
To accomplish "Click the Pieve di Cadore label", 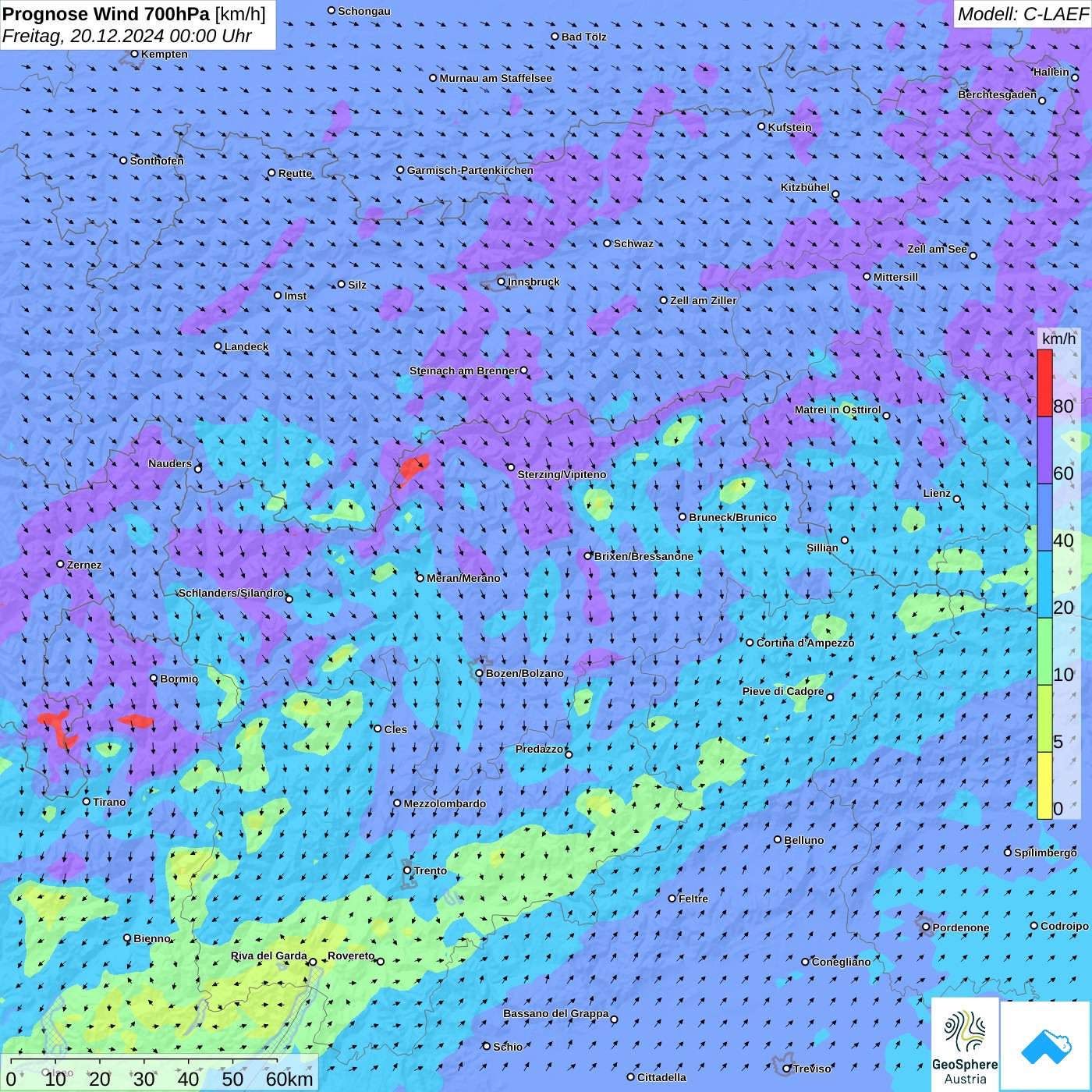I will (783, 691).
